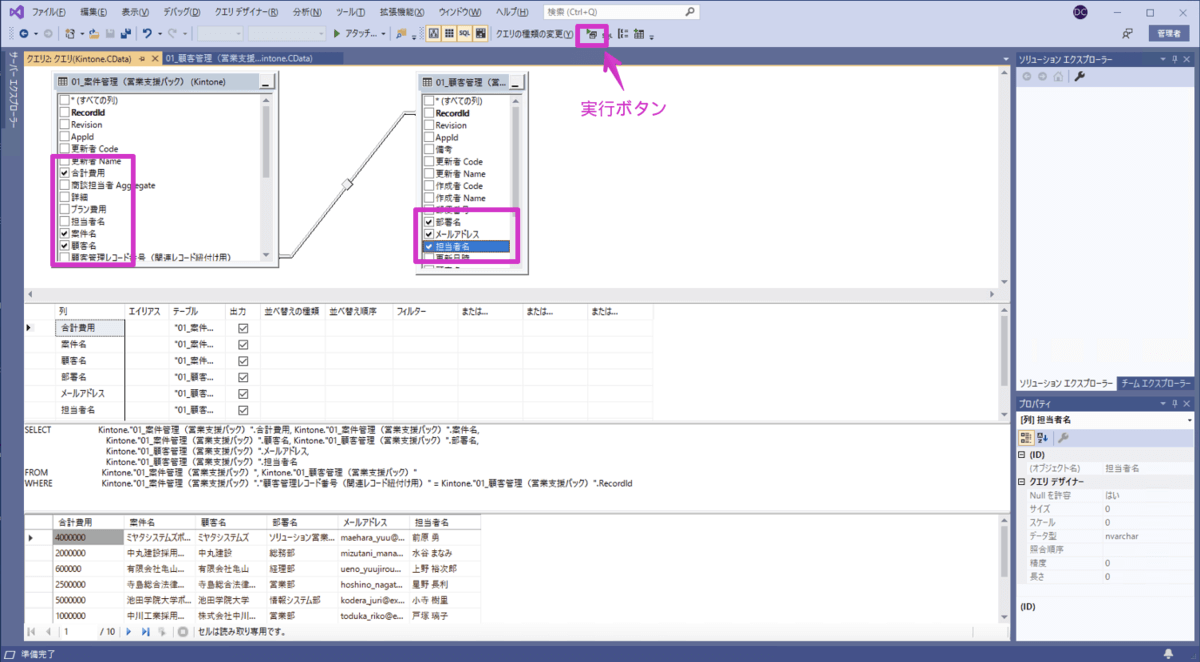Collapse the クエリ デザイナー category in Properties
Screen dimensions: 1200x662
click(1022, 481)
